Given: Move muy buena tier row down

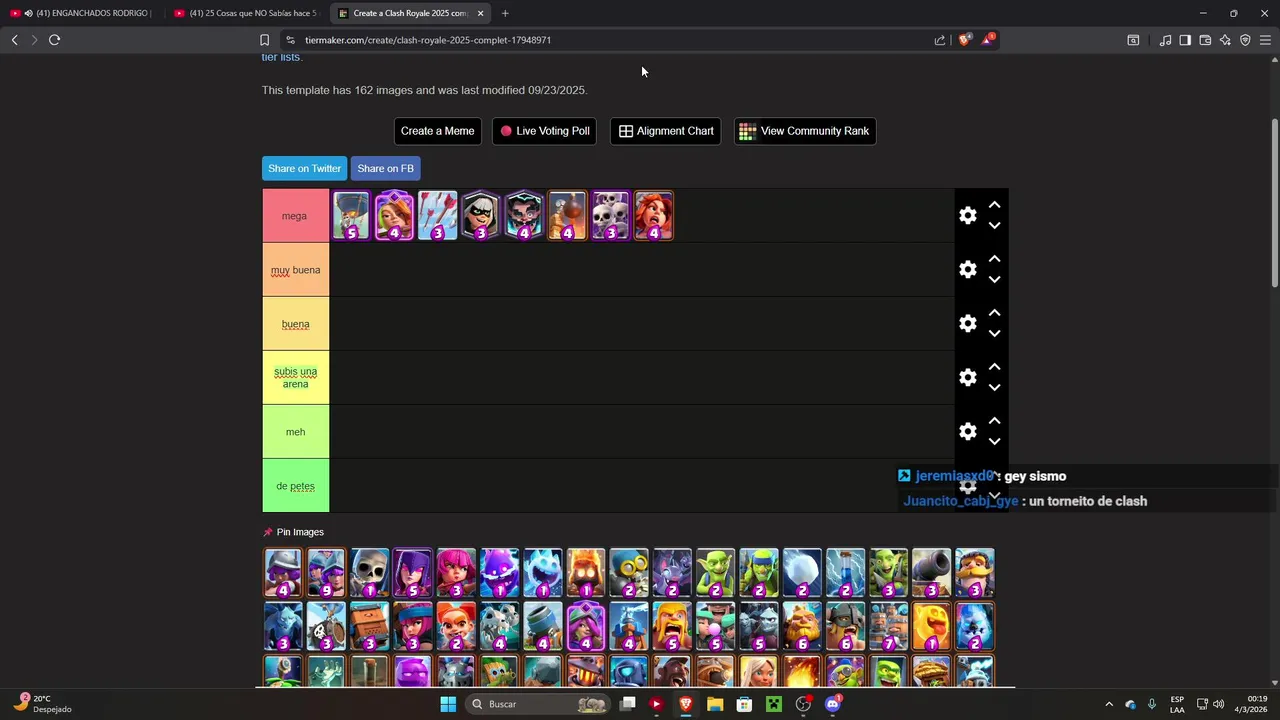Looking at the screenshot, I should coord(994,280).
